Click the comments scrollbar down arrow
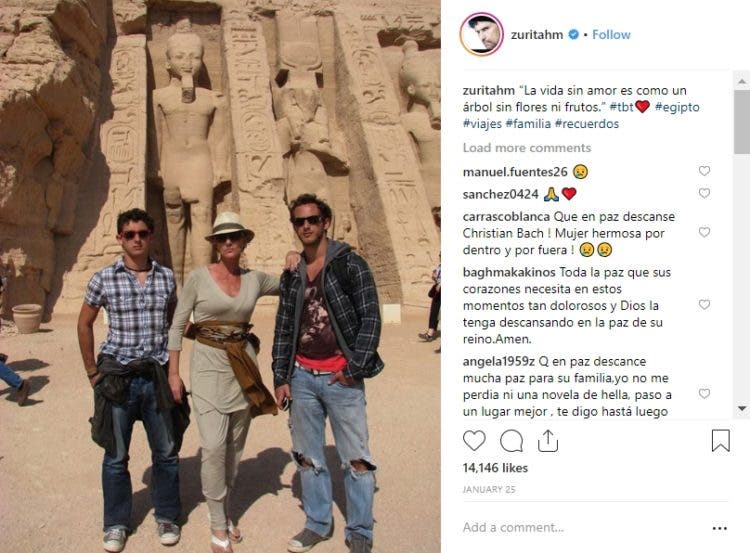 742,408
